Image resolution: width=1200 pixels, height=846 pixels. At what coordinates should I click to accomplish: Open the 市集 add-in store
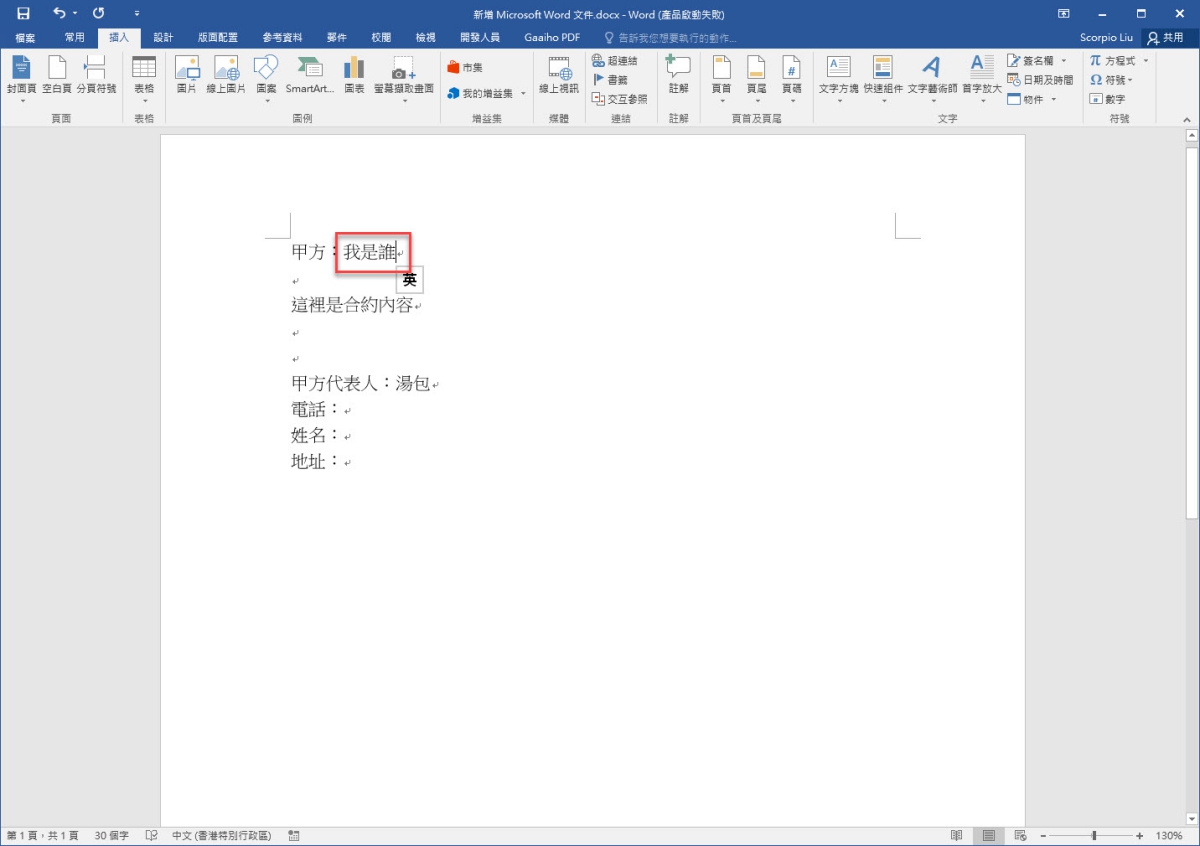point(465,68)
